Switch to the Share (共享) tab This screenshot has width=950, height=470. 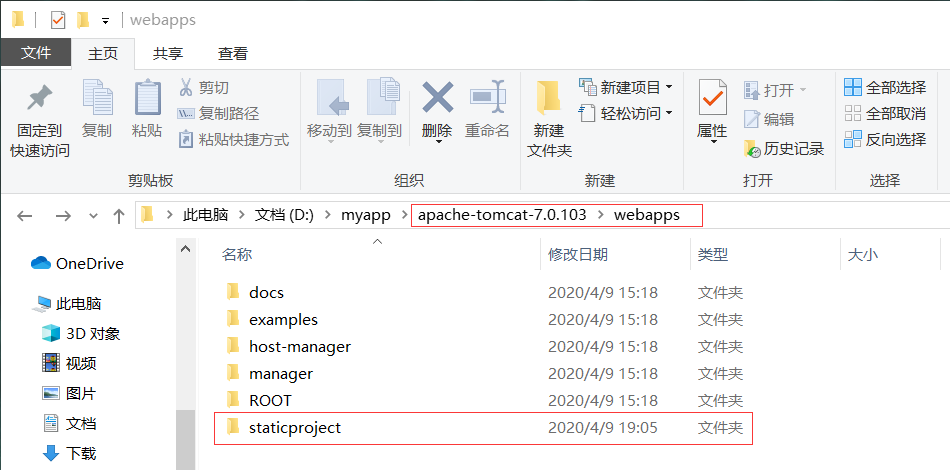click(x=168, y=54)
